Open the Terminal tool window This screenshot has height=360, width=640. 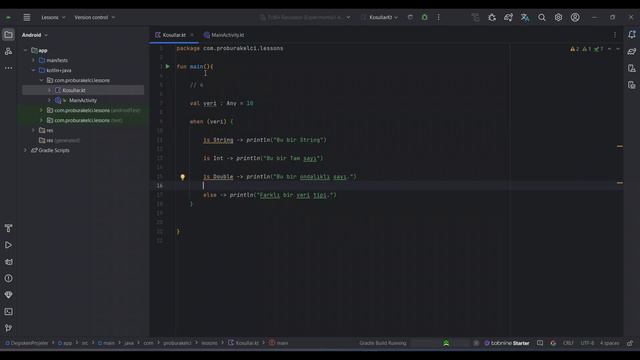pyautogui.click(x=8, y=311)
